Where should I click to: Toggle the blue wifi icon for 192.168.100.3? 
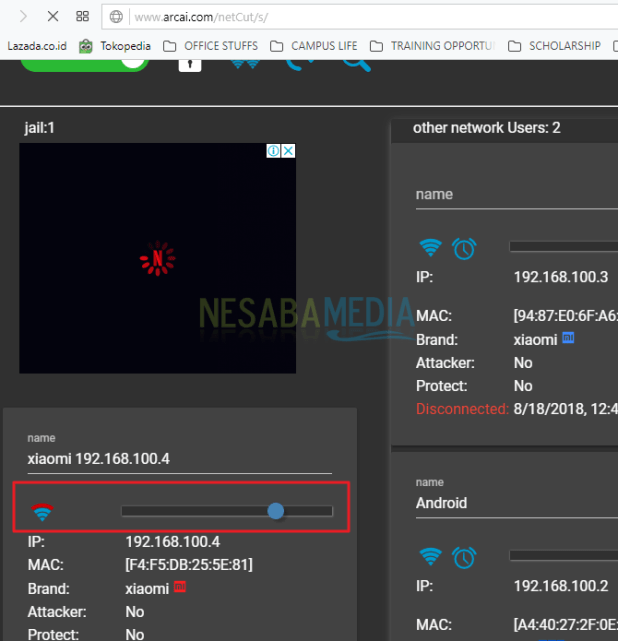[431, 248]
